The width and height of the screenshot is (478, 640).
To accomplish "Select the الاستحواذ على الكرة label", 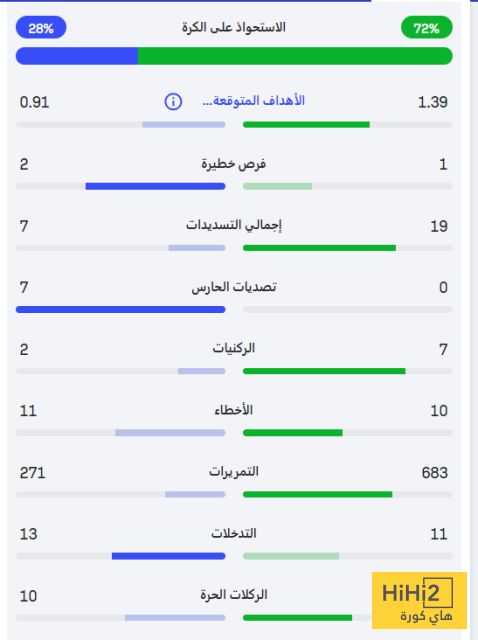I will pyautogui.click(x=233, y=27).
